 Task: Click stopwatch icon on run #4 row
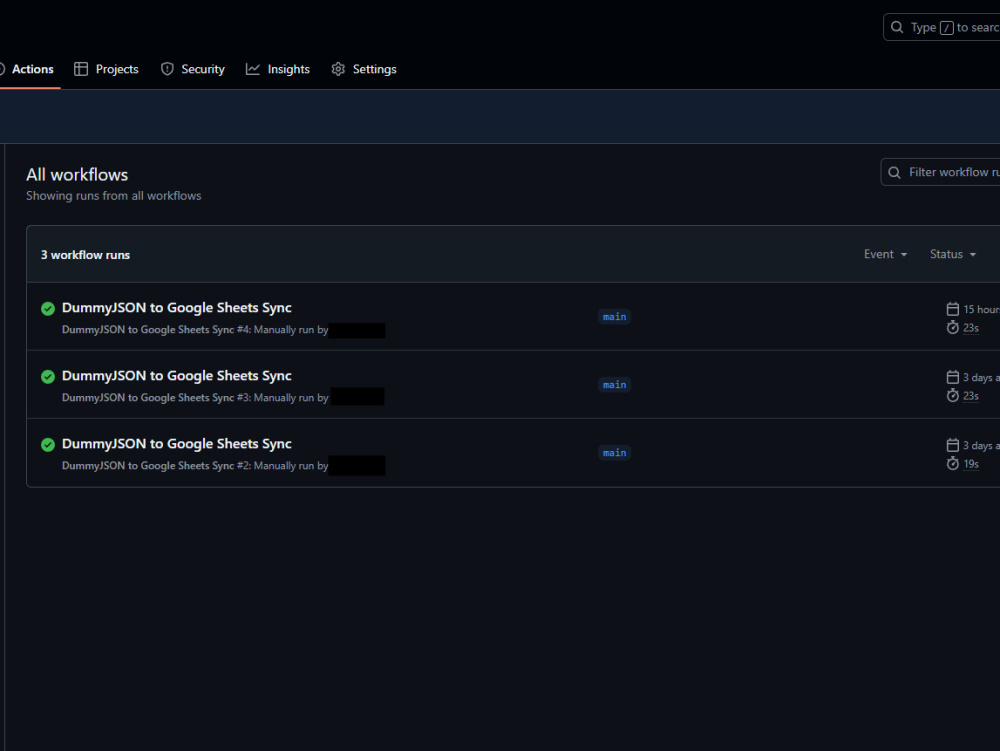[x=953, y=328]
